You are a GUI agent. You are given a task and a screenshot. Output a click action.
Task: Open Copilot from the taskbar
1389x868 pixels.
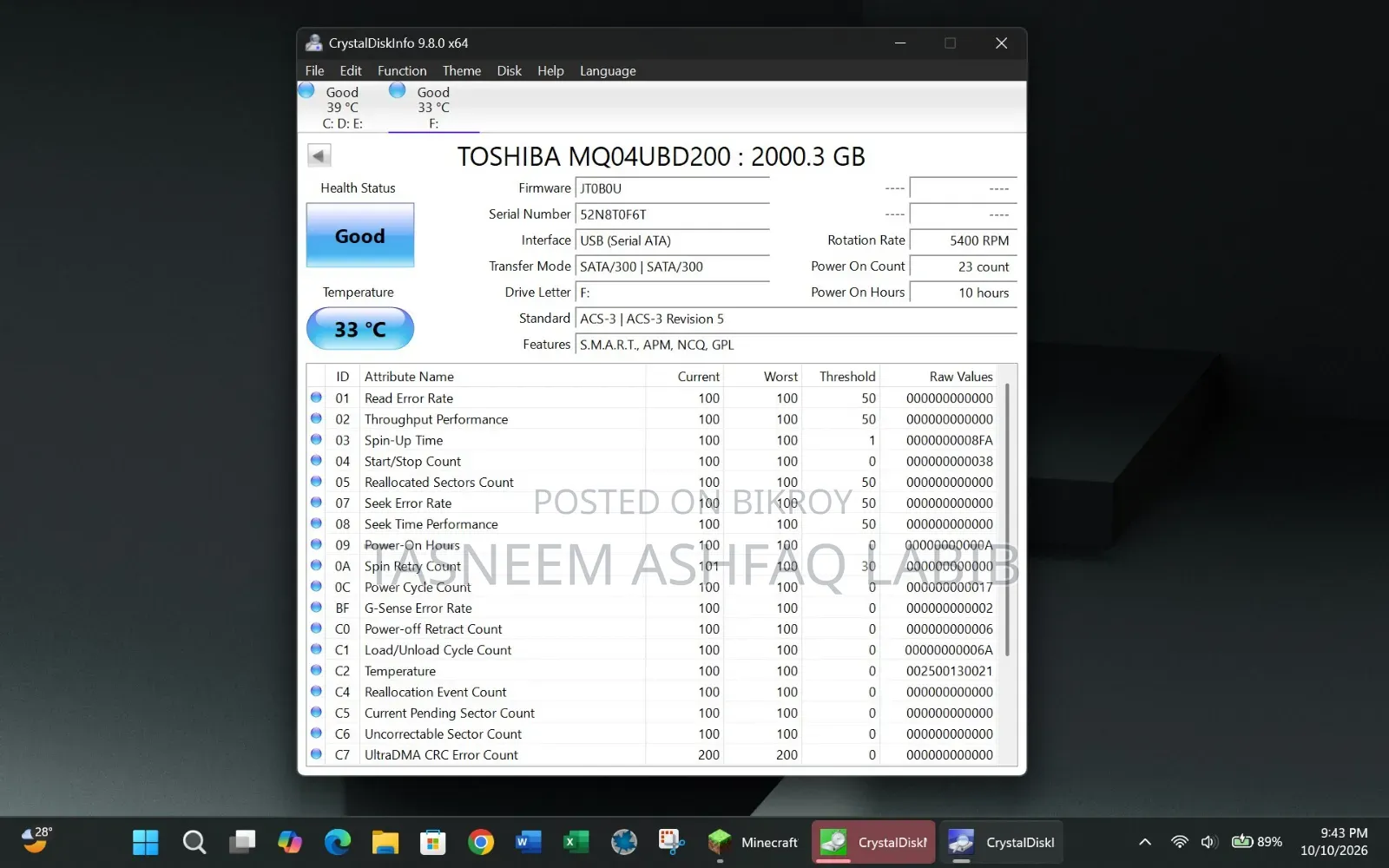point(290,842)
